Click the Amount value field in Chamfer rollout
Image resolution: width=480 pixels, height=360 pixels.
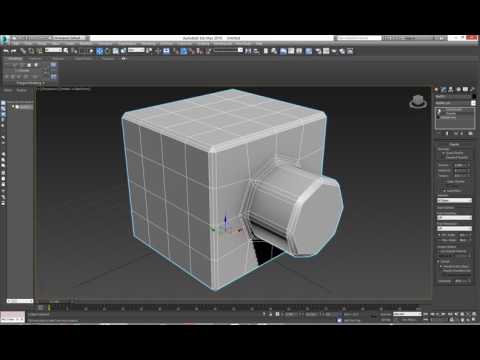click(460, 165)
